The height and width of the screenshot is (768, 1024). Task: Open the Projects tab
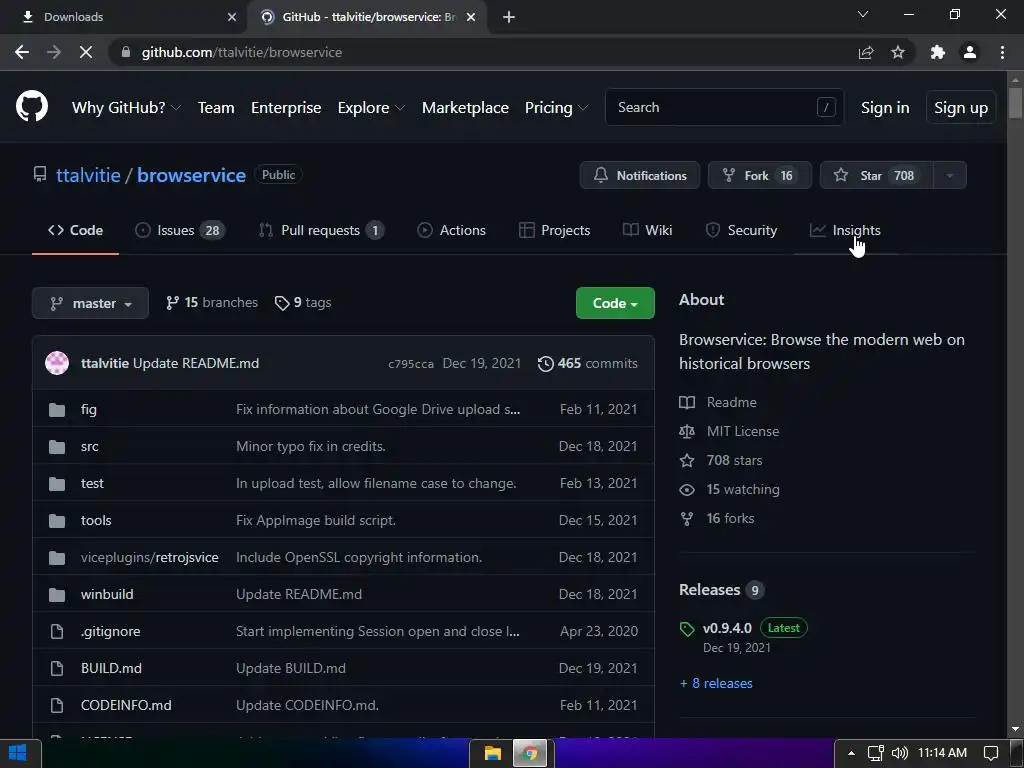[554, 231]
